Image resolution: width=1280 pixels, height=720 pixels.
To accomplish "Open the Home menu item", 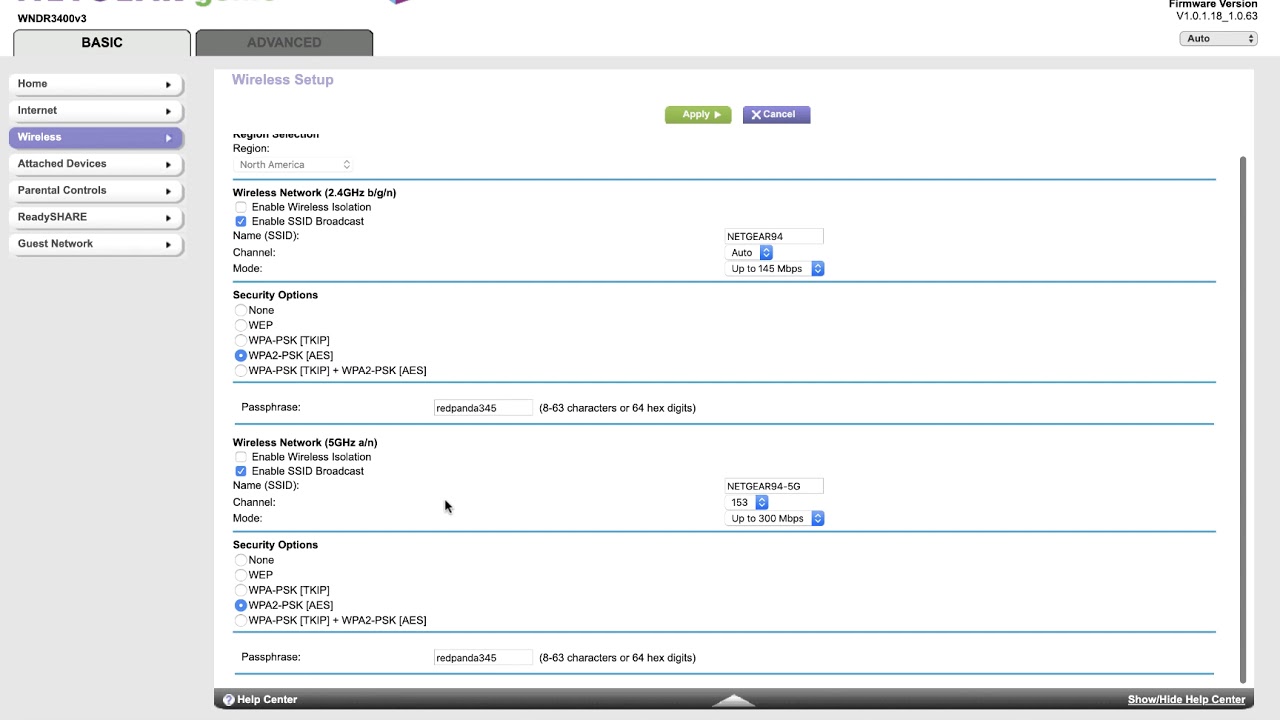I will coord(96,84).
